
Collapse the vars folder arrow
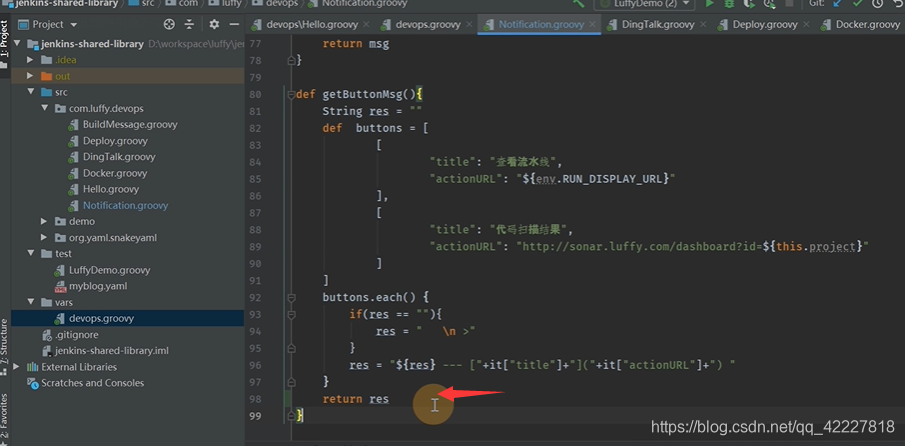click(30, 302)
